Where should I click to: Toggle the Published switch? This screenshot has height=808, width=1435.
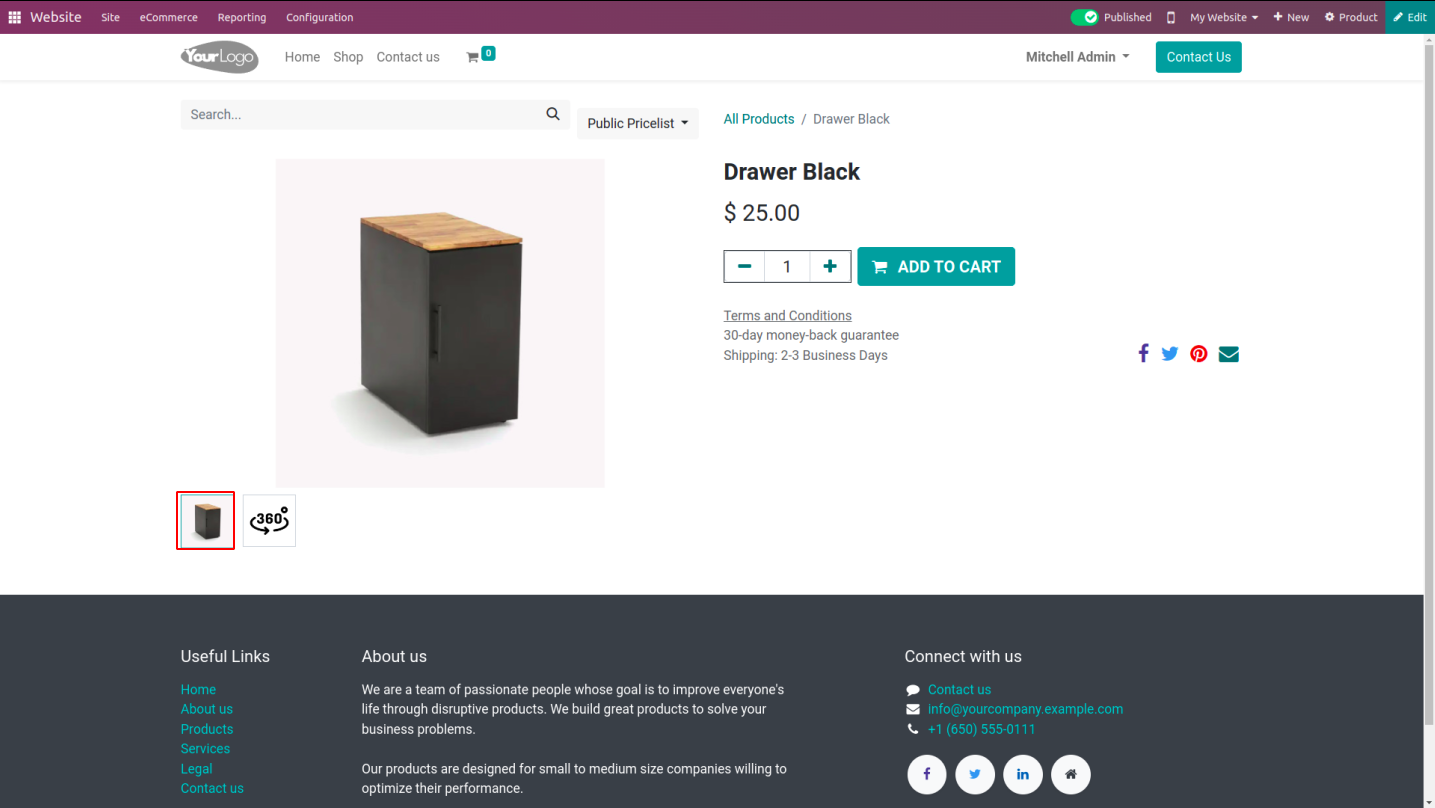click(x=1084, y=17)
